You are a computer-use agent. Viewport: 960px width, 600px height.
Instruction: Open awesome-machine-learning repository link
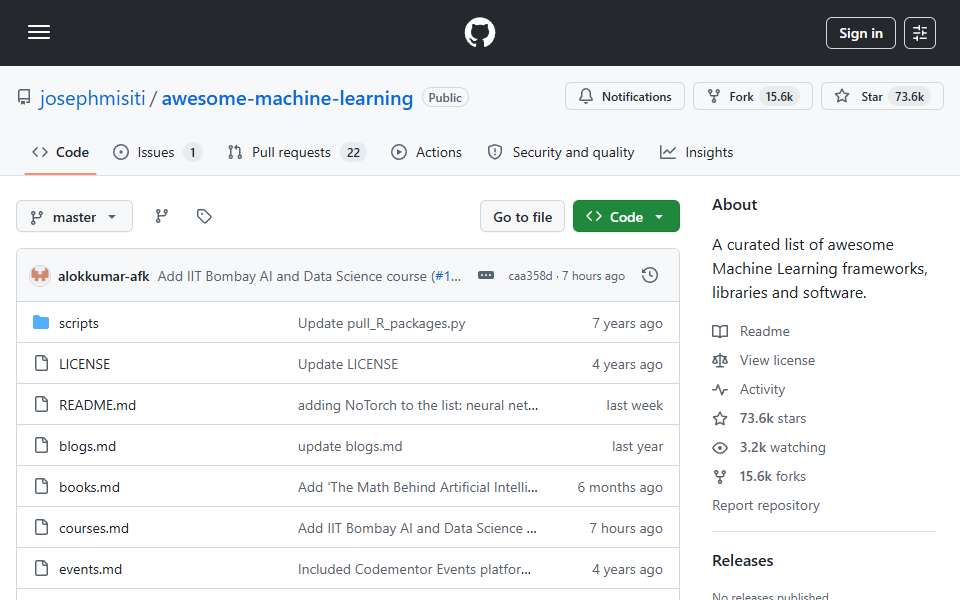point(287,98)
